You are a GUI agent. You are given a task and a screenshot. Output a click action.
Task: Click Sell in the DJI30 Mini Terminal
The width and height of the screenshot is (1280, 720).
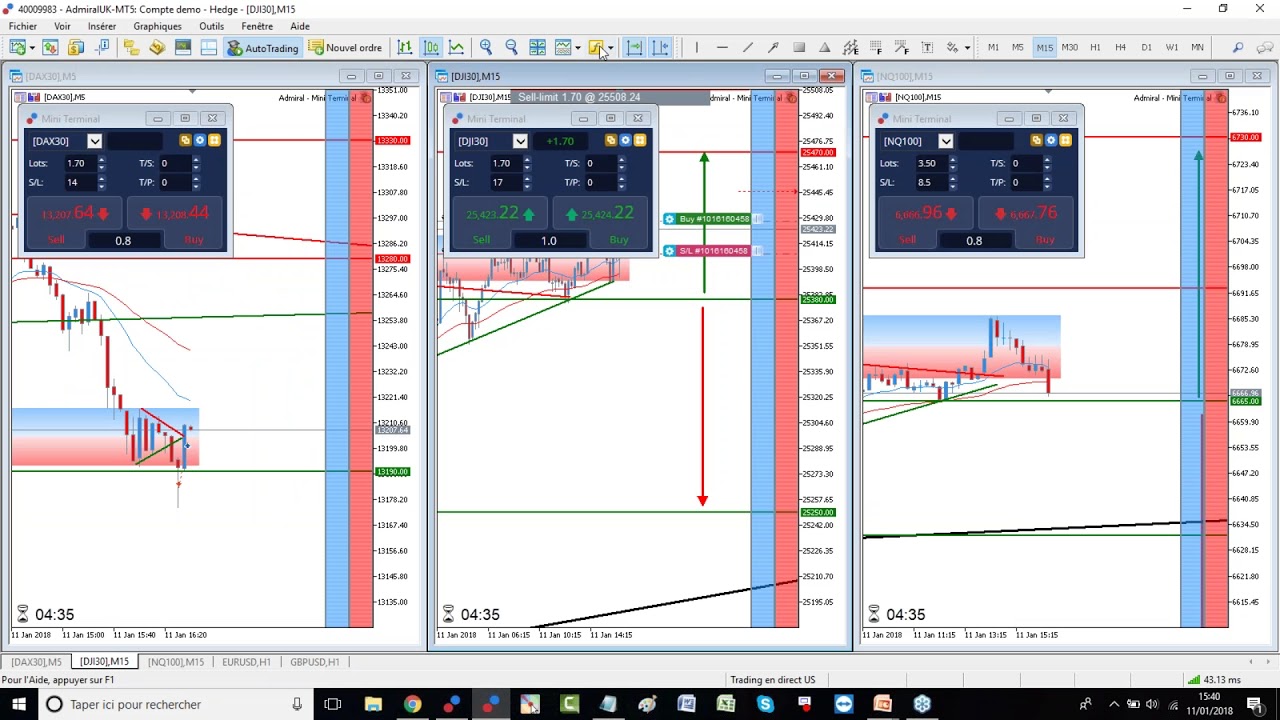(x=482, y=240)
